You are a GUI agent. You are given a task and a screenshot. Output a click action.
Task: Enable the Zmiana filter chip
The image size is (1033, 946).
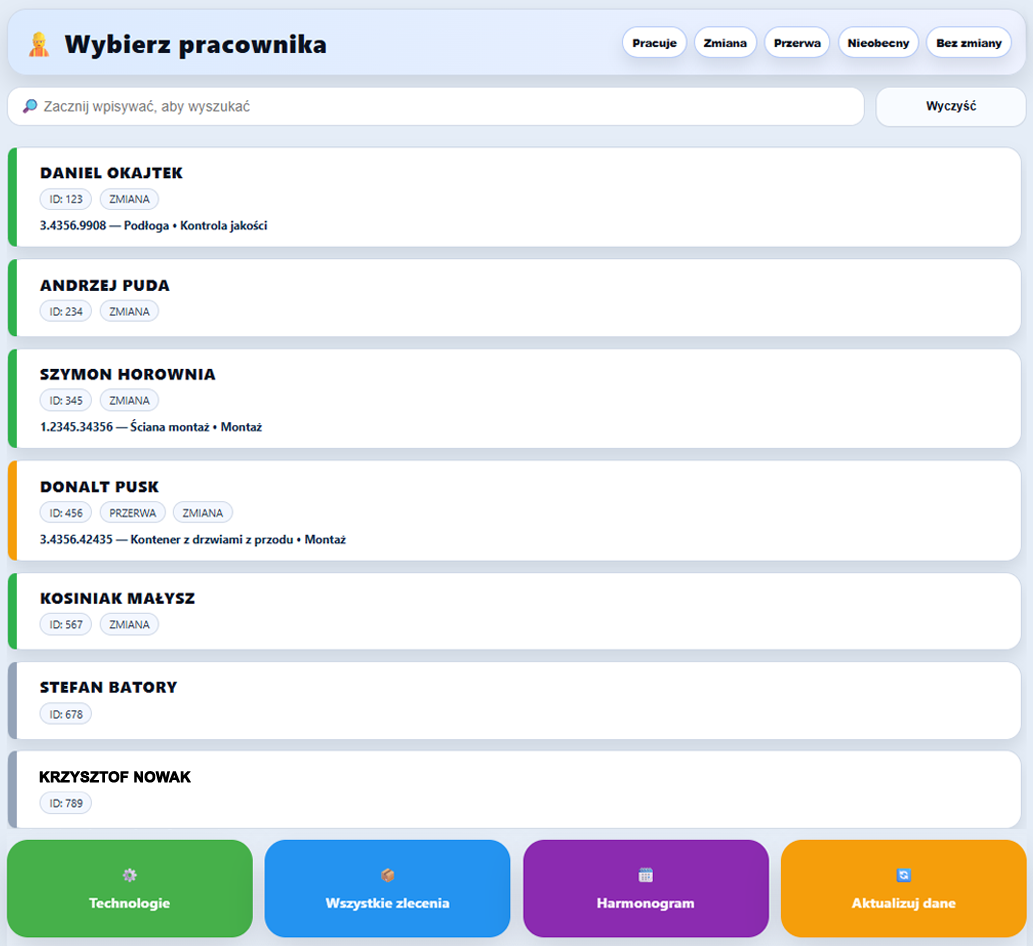pos(725,42)
